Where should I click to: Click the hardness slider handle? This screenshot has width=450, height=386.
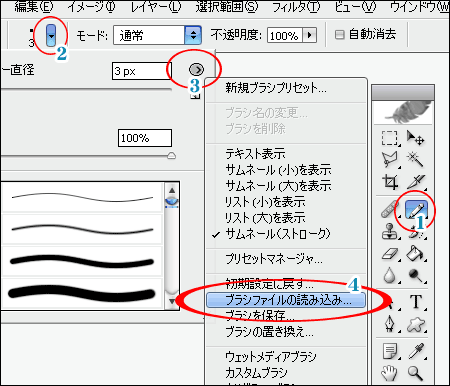171,156
